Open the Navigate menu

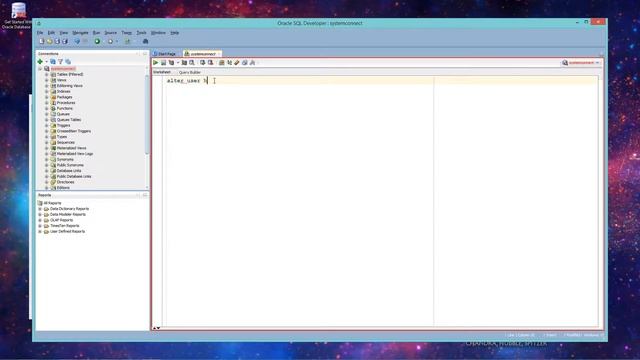[80, 33]
